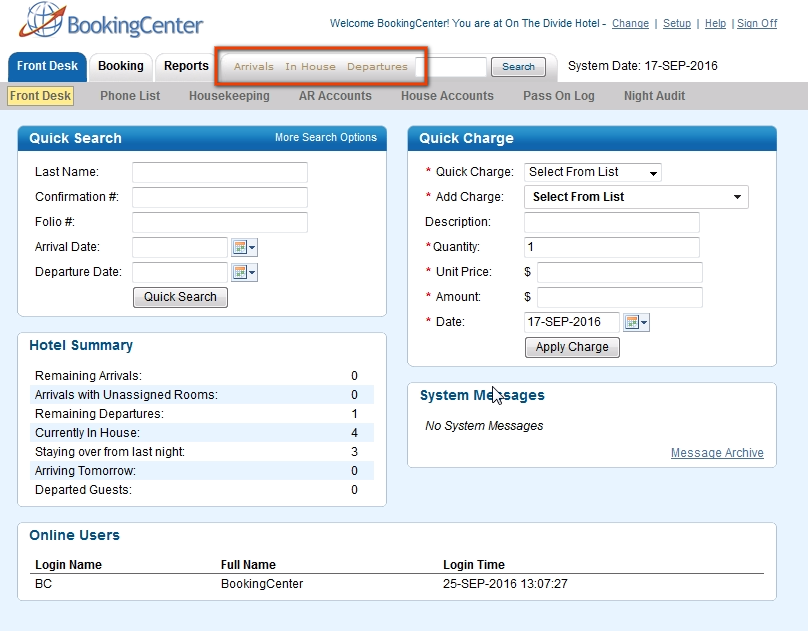
Task: Select the 25-SEP-2016 13:07:27 login time
Action: 505,584
